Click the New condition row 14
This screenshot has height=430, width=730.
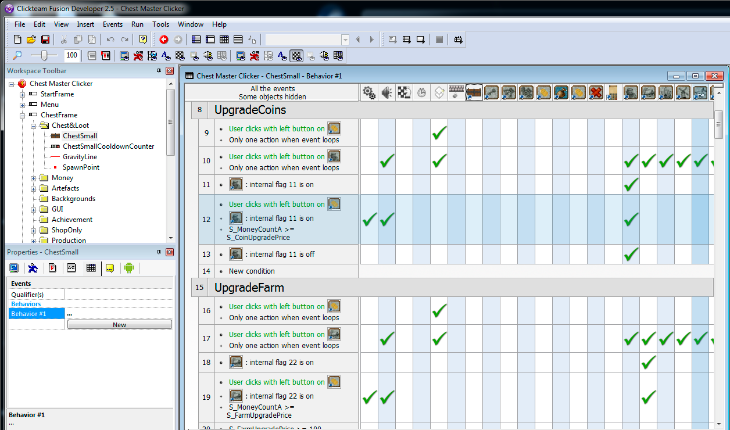point(251,271)
